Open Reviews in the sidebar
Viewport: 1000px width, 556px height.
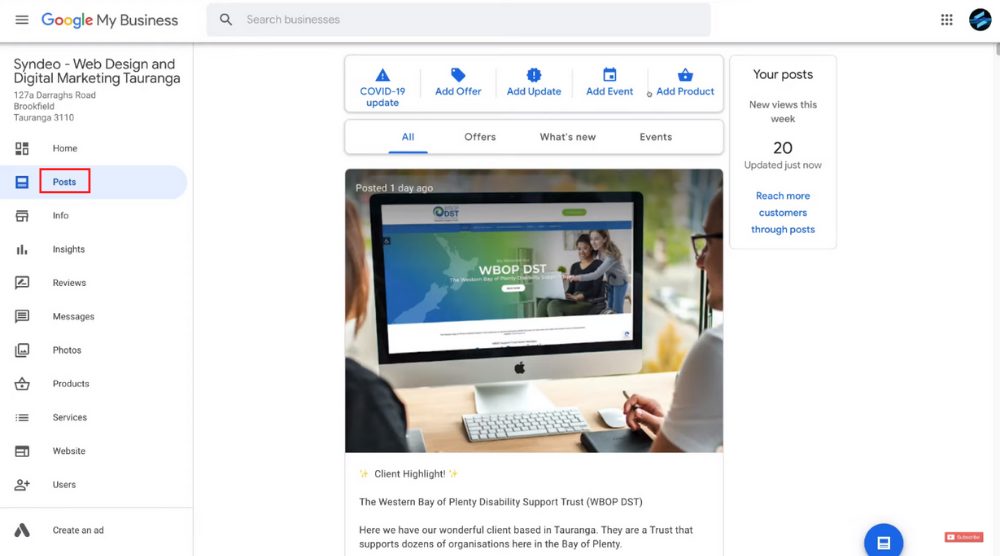click(69, 283)
